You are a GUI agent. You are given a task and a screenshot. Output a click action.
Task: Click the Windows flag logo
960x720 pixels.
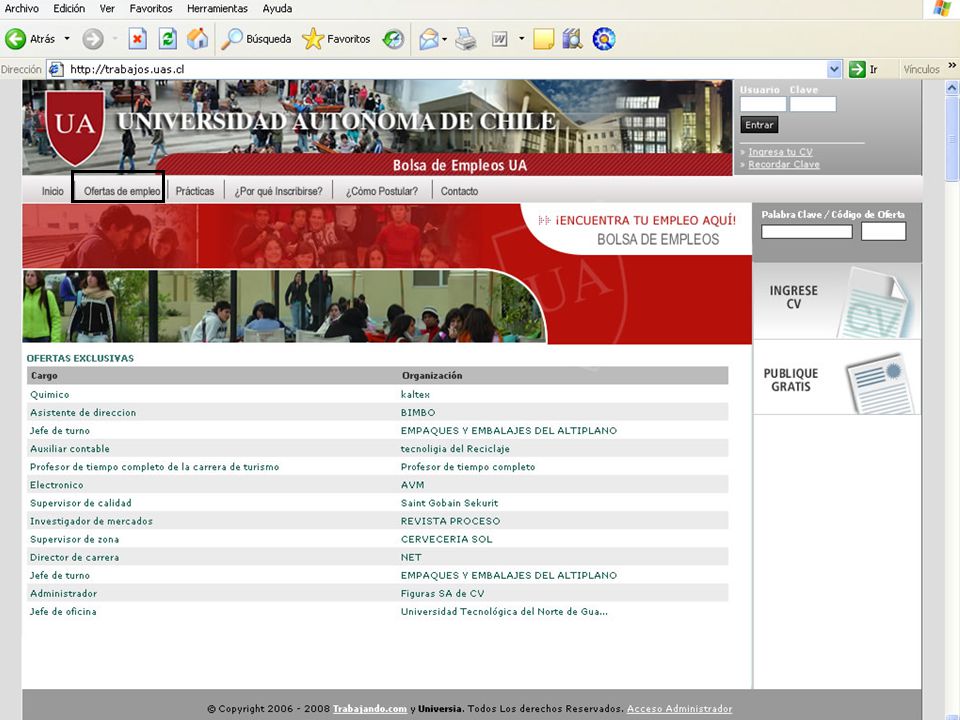click(942, 9)
